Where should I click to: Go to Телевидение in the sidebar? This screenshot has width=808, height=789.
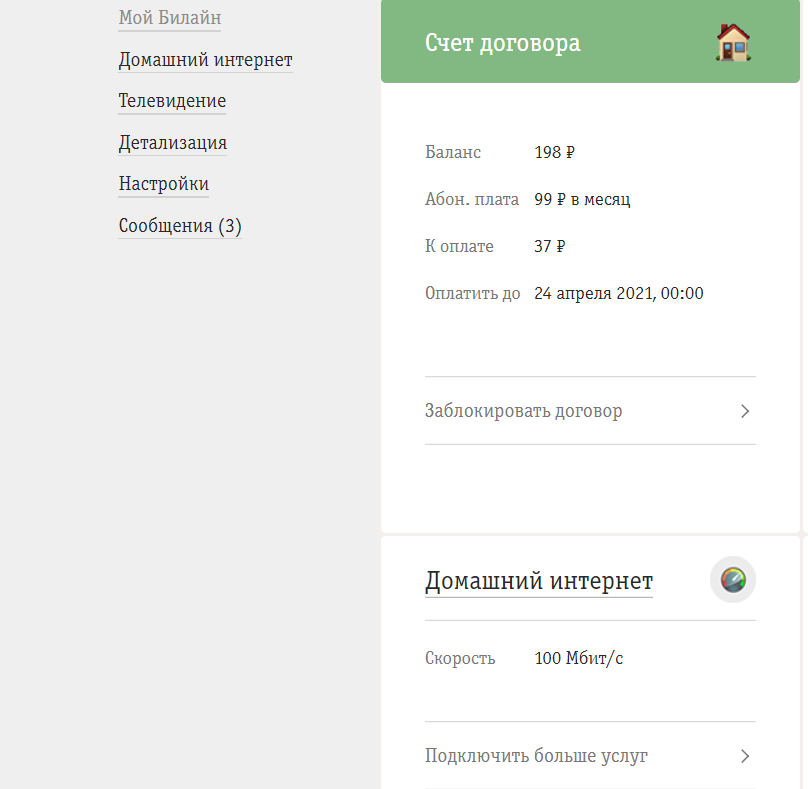coord(172,101)
